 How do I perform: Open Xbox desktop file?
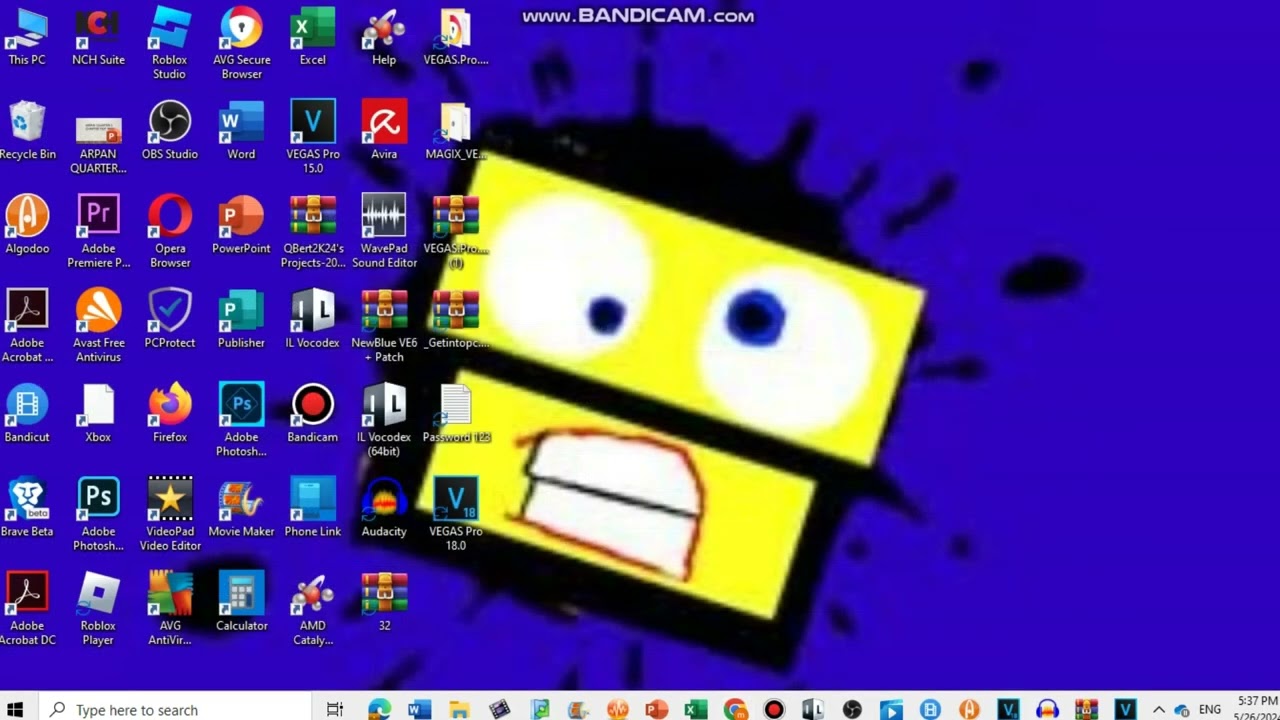pos(98,414)
